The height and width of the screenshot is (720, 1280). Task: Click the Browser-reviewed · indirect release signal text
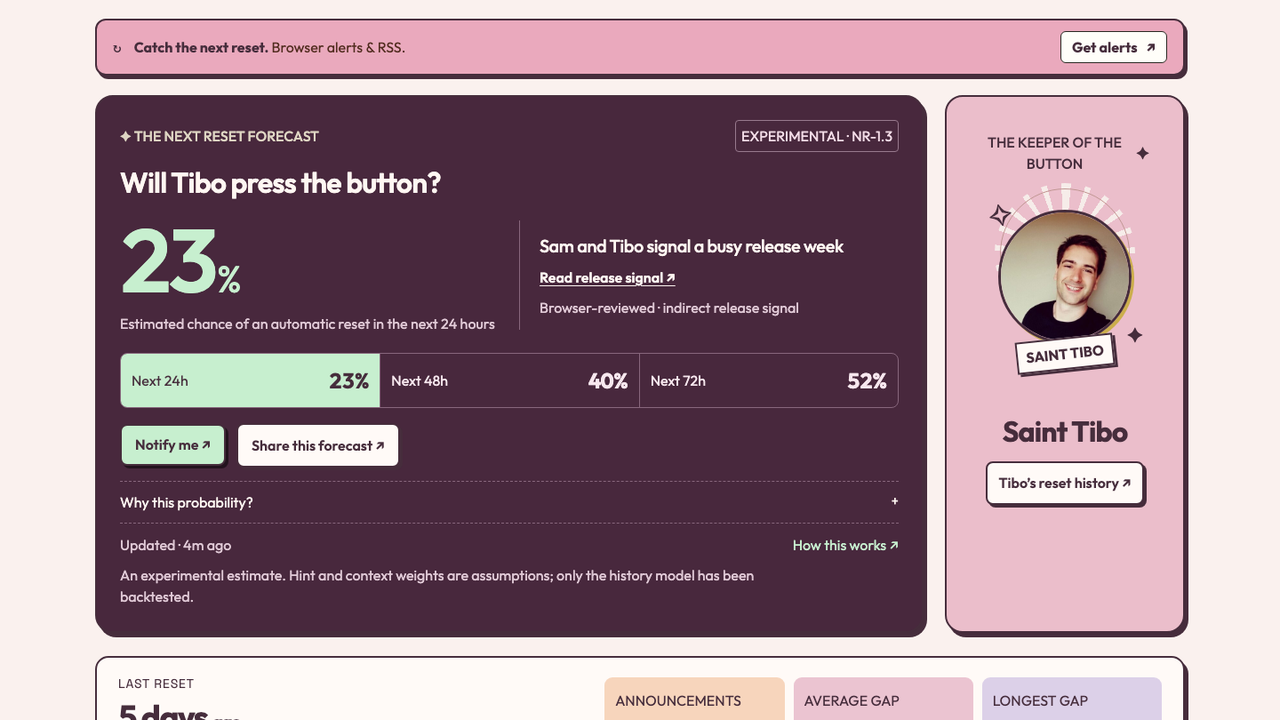click(669, 308)
